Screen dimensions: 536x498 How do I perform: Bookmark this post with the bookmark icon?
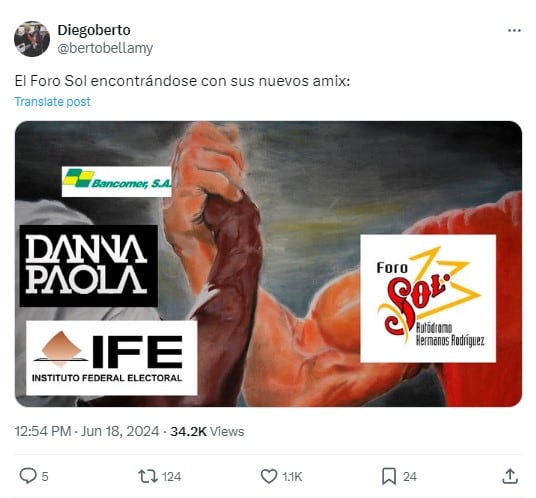tap(389, 476)
